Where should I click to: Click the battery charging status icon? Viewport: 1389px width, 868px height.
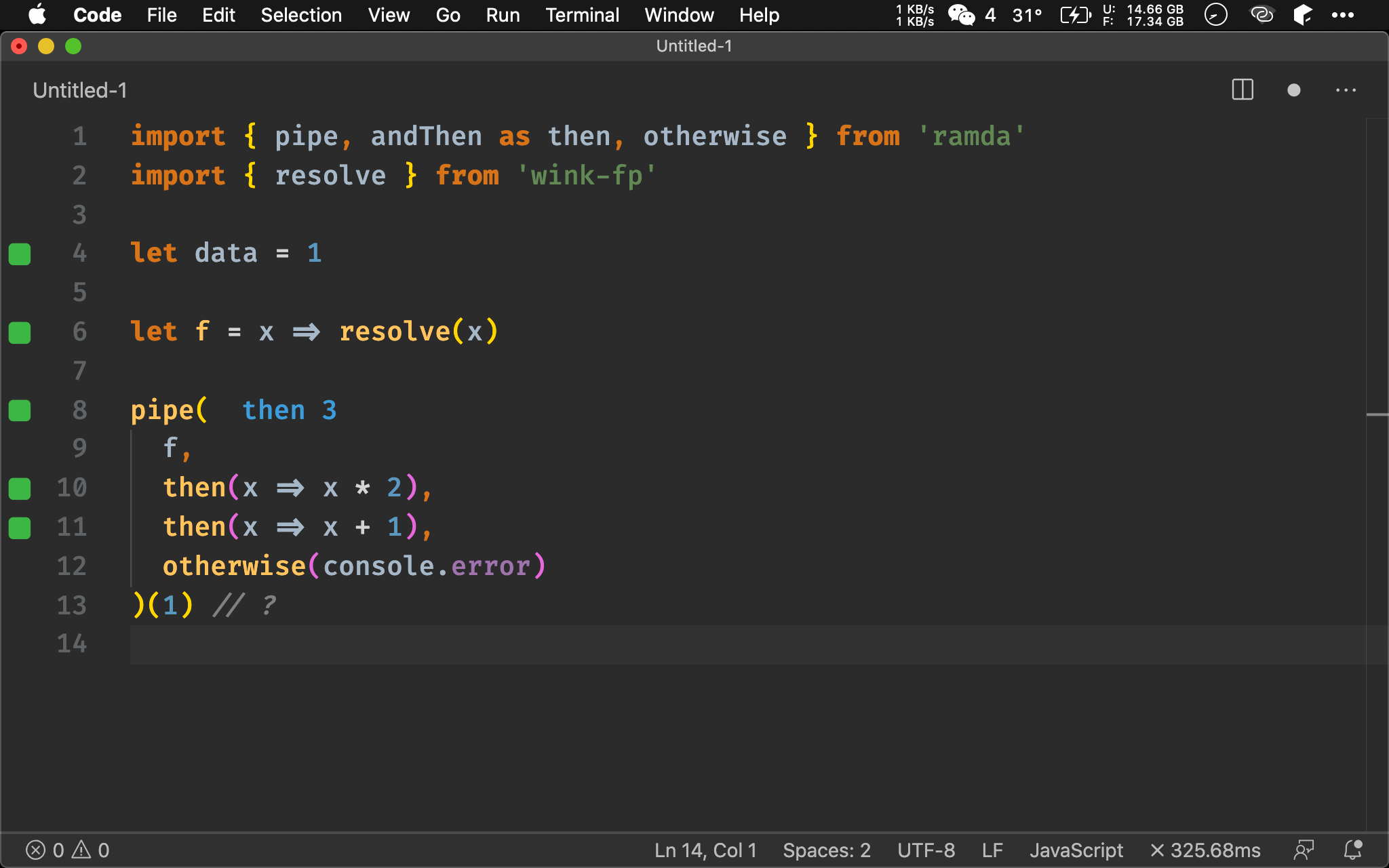(1076, 15)
